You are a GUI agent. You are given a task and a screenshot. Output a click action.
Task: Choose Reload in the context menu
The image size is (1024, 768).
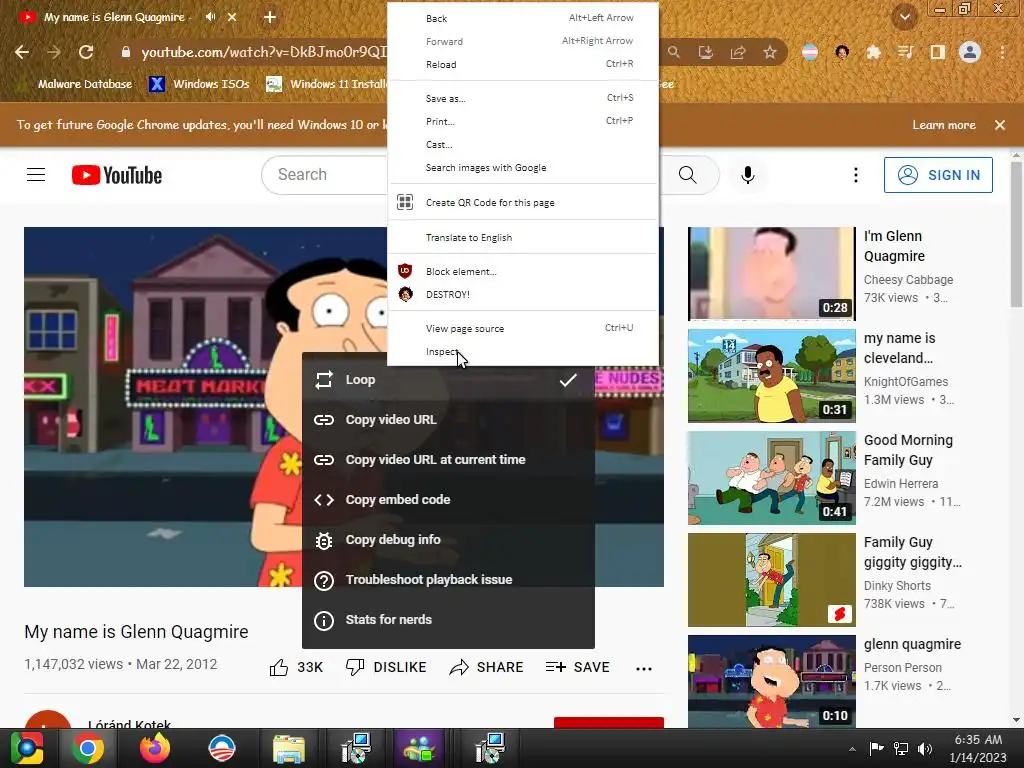(522, 64)
